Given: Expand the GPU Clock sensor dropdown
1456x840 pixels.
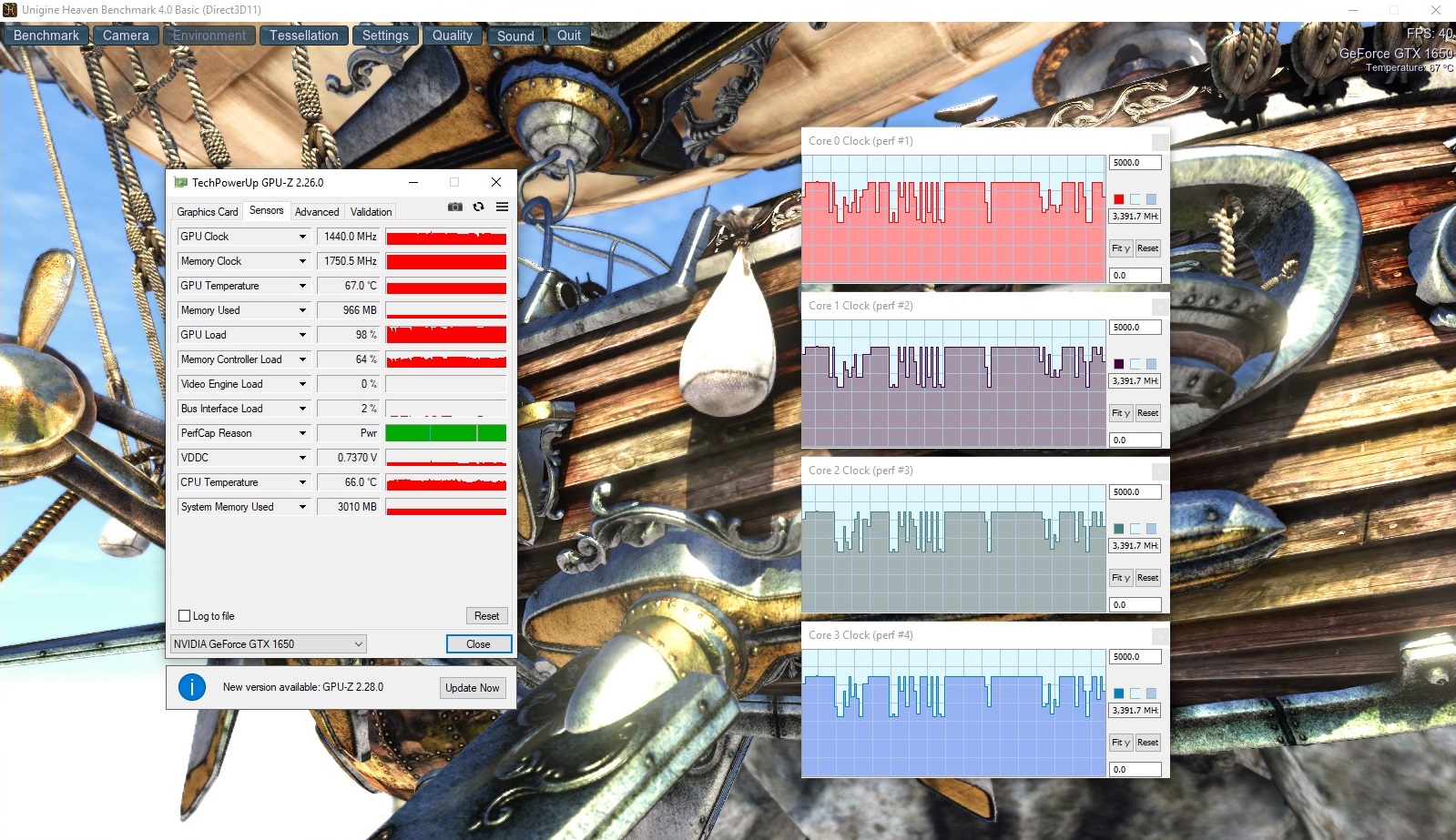Looking at the screenshot, I should click(x=303, y=237).
